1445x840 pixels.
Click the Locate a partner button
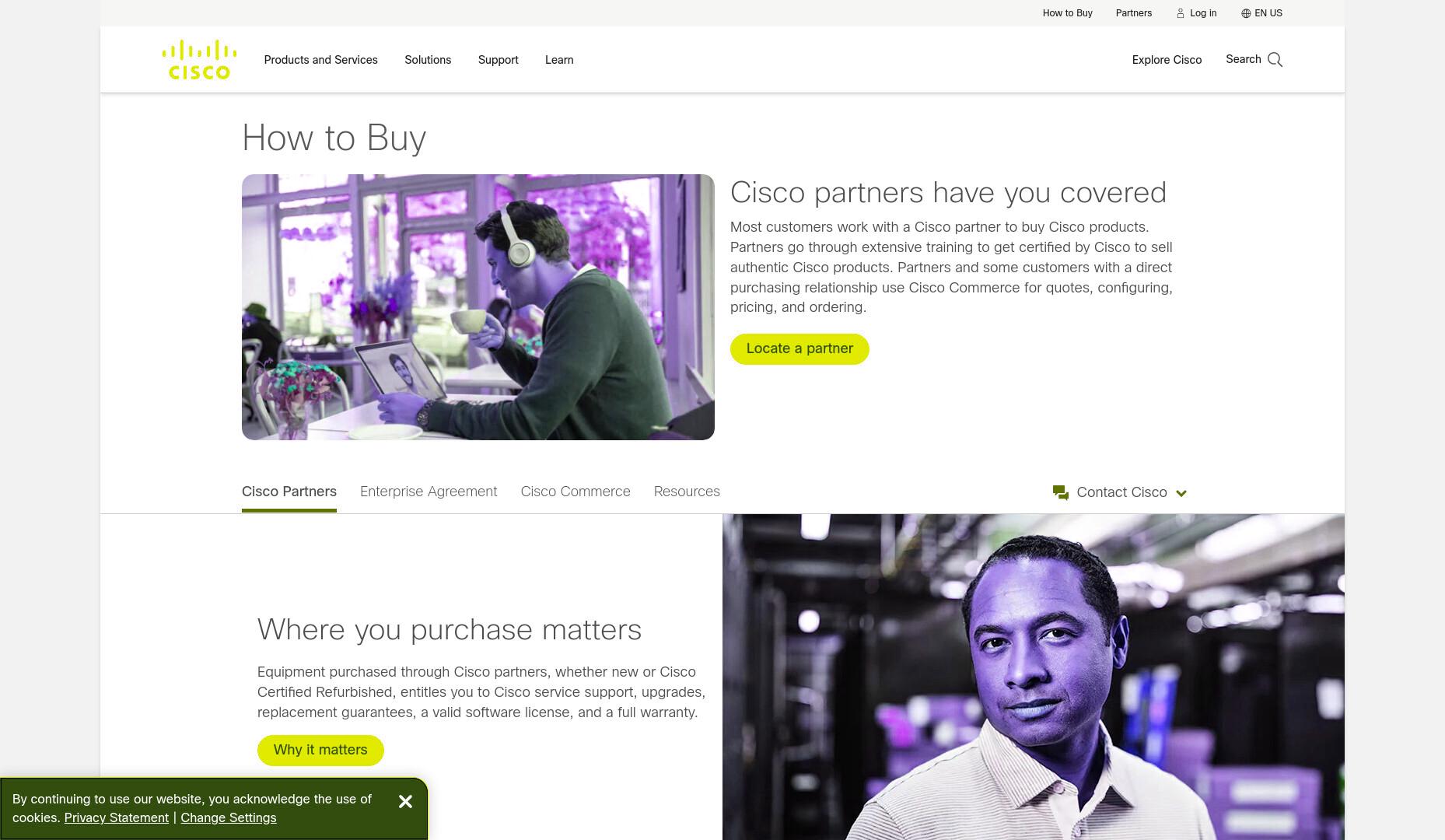point(799,348)
